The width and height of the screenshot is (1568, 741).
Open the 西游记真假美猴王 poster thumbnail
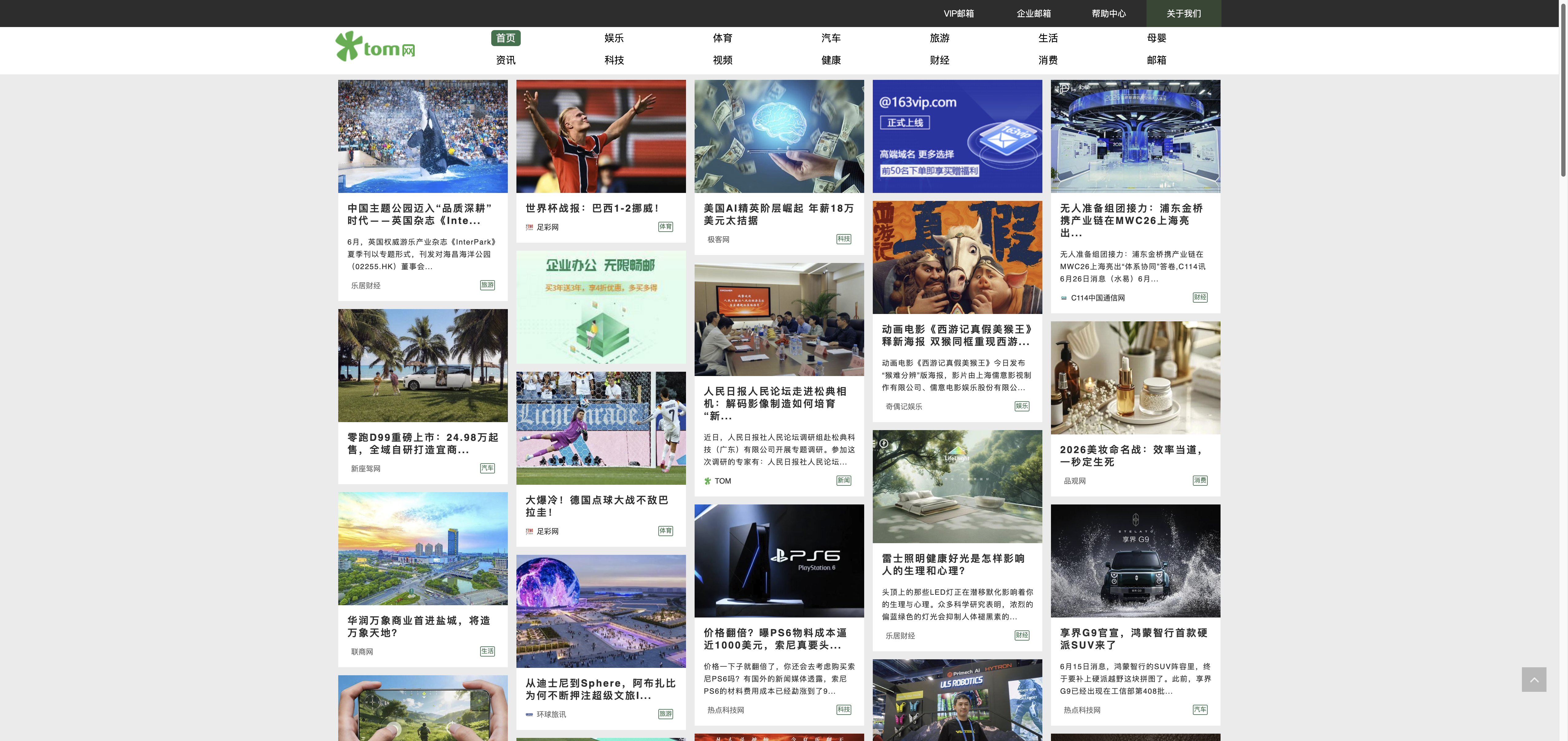point(957,257)
